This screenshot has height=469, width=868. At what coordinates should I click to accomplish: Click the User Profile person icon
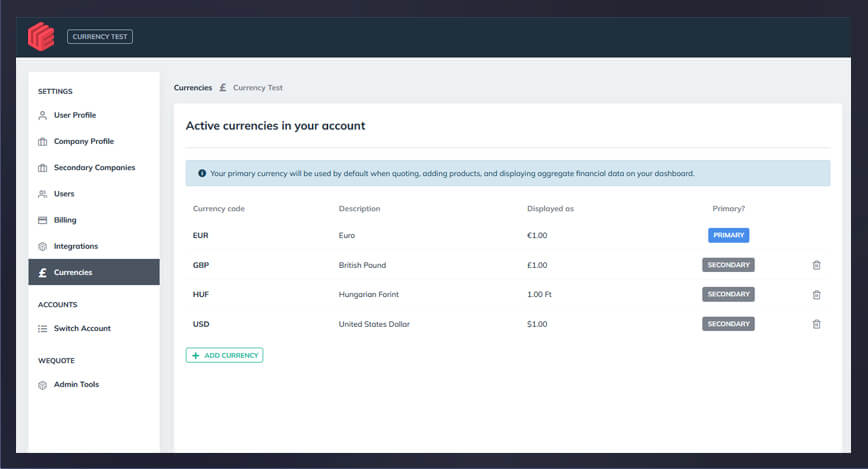point(42,116)
